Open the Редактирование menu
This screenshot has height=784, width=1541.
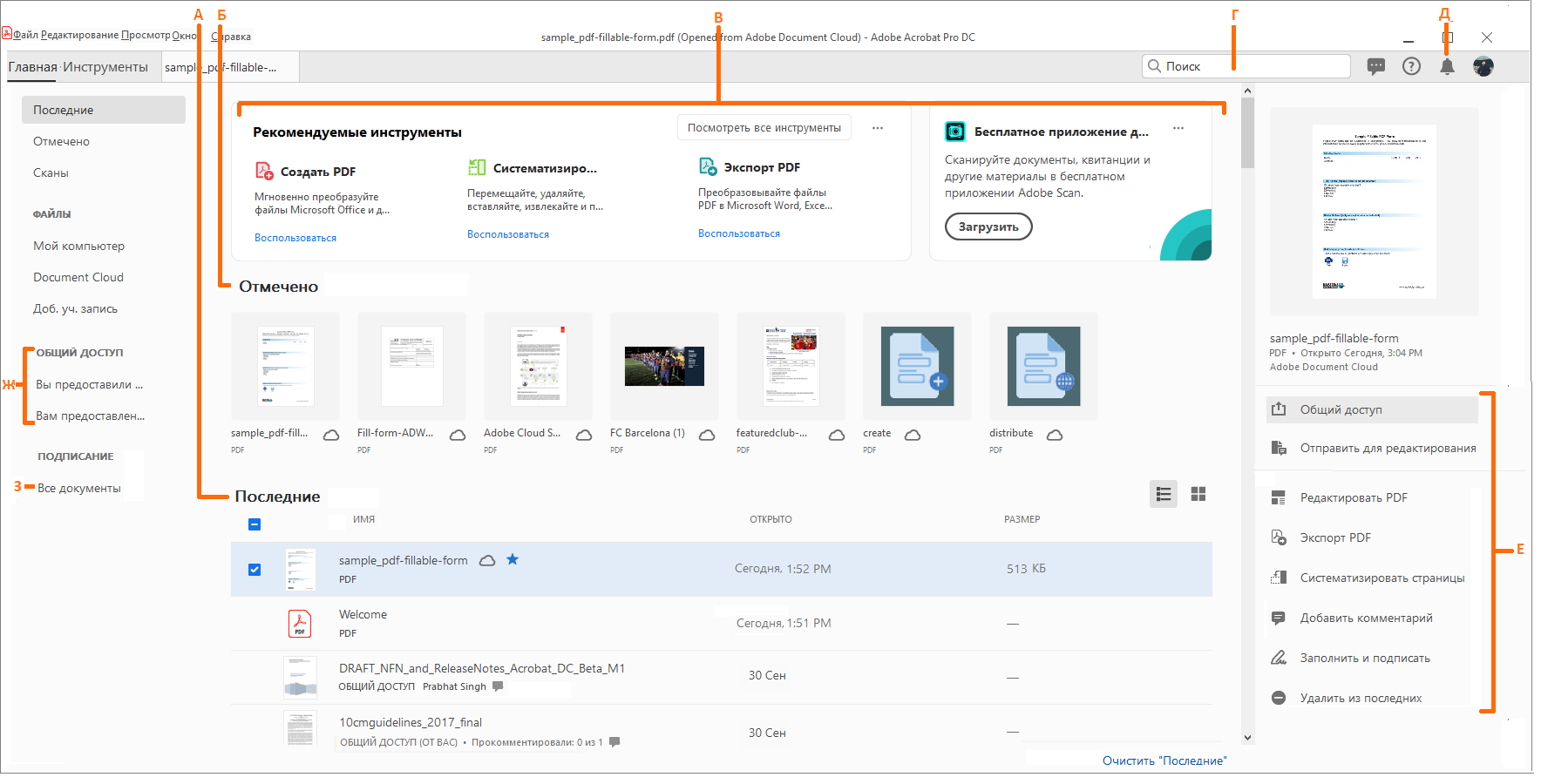coord(79,35)
